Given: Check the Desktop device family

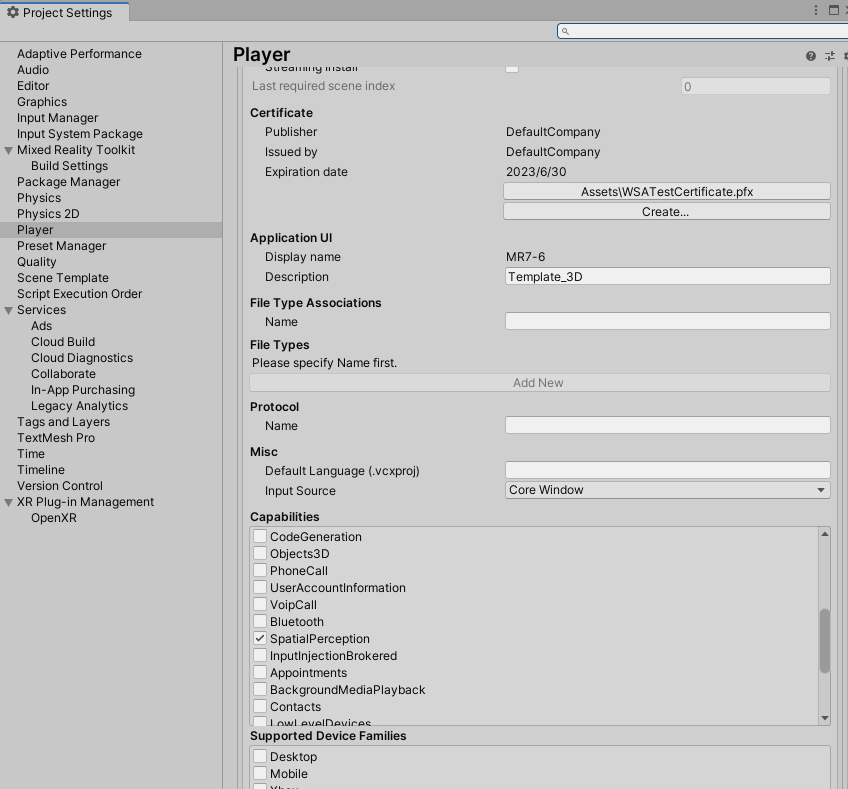Looking at the screenshot, I should click(x=260, y=756).
